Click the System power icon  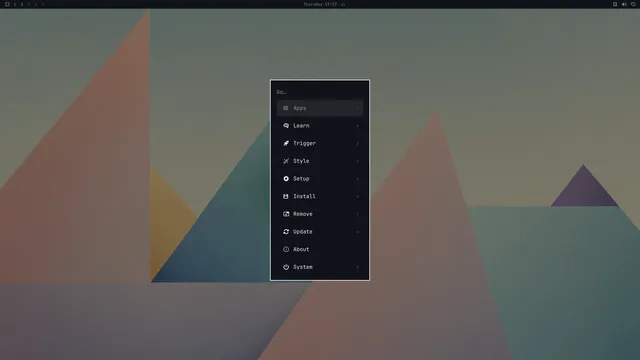pos(286,267)
